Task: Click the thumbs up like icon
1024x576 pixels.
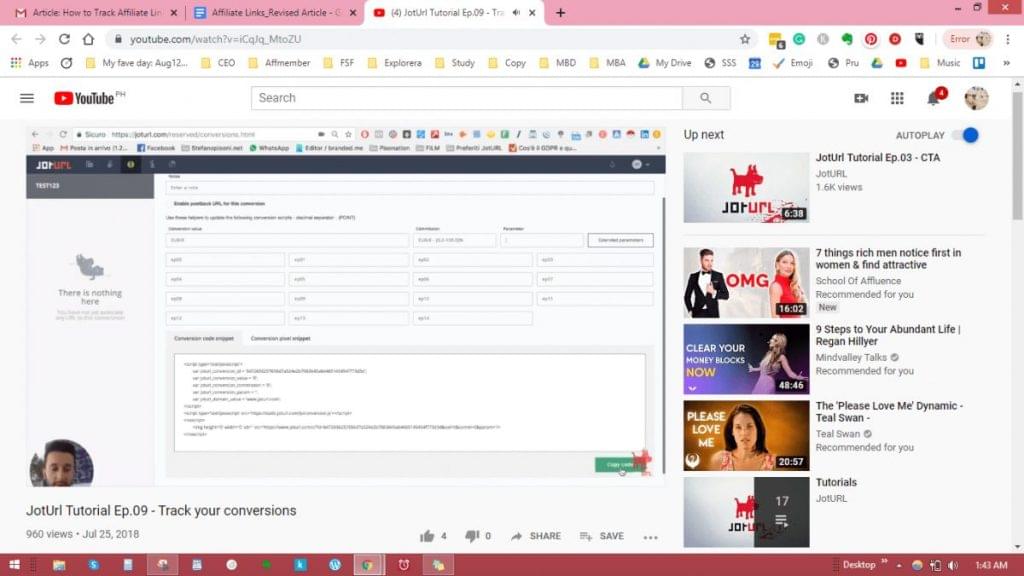Action: pyautogui.click(x=427, y=536)
